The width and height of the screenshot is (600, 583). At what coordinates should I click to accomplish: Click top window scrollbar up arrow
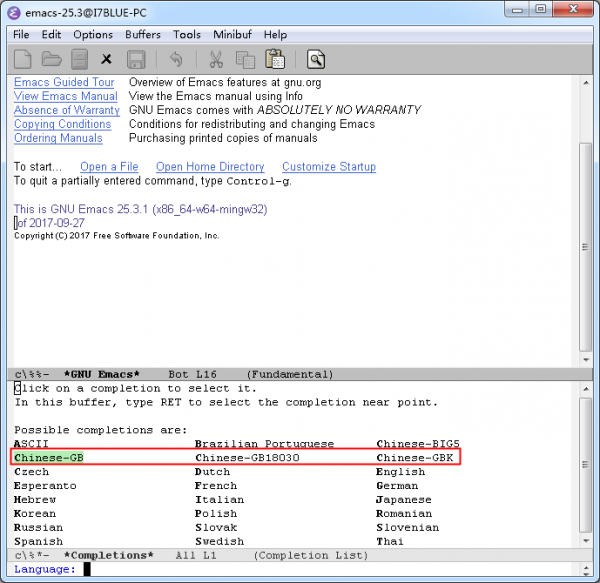pos(586,83)
